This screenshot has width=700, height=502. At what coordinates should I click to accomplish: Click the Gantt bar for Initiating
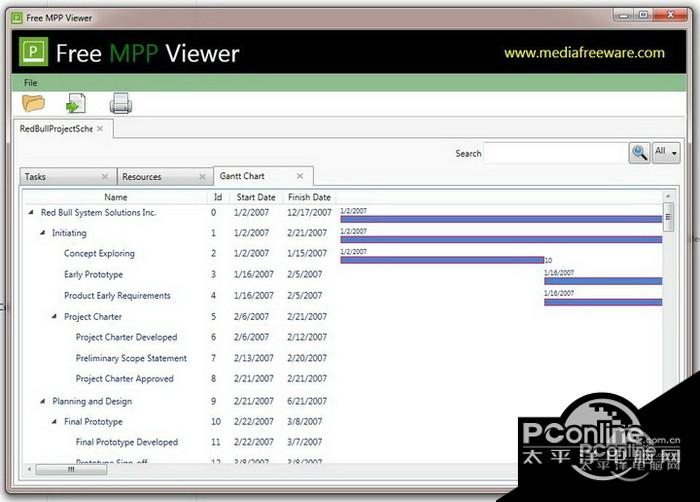[x=501, y=239]
